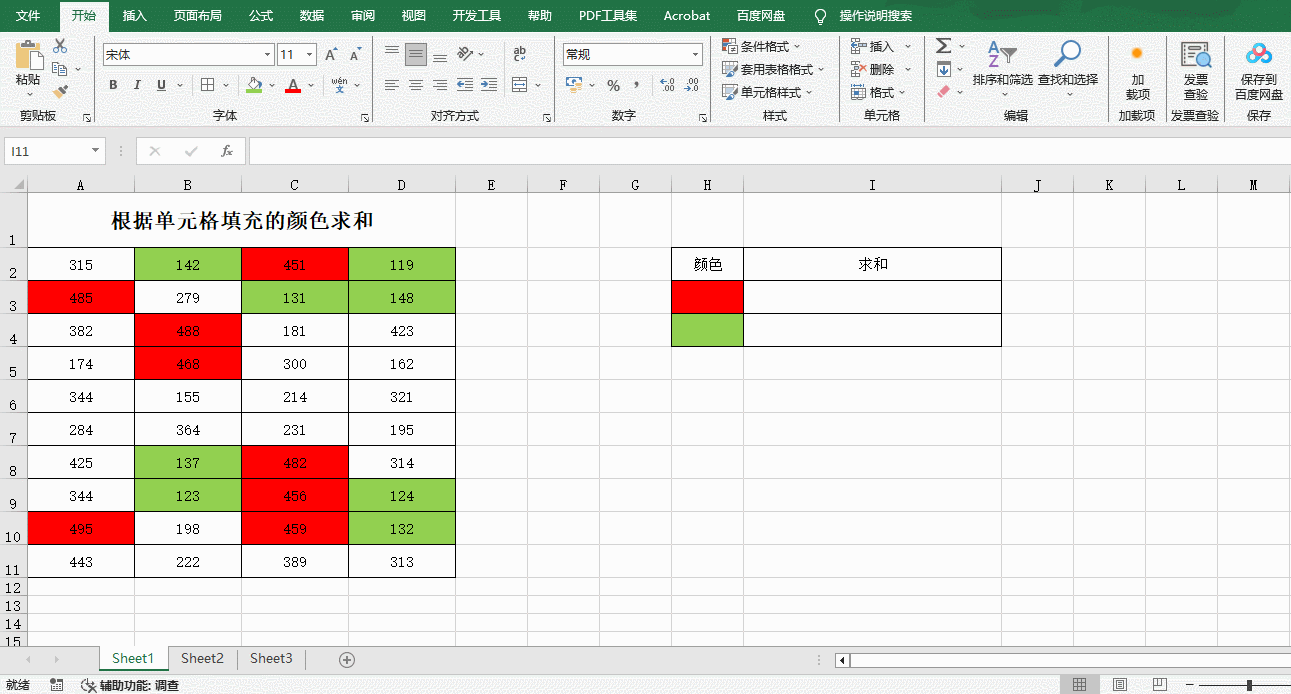Increase indent in alignment group
Screen dimensions: 1291x694
click(x=489, y=85)
